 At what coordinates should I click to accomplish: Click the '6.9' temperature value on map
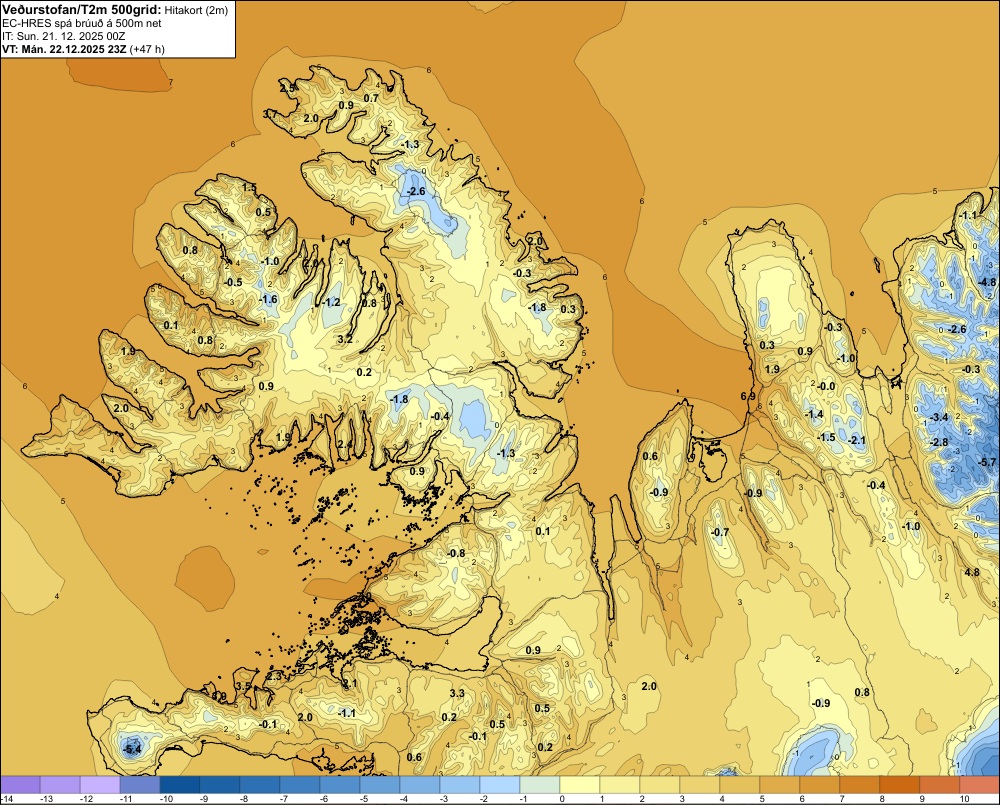coord(748,396)
